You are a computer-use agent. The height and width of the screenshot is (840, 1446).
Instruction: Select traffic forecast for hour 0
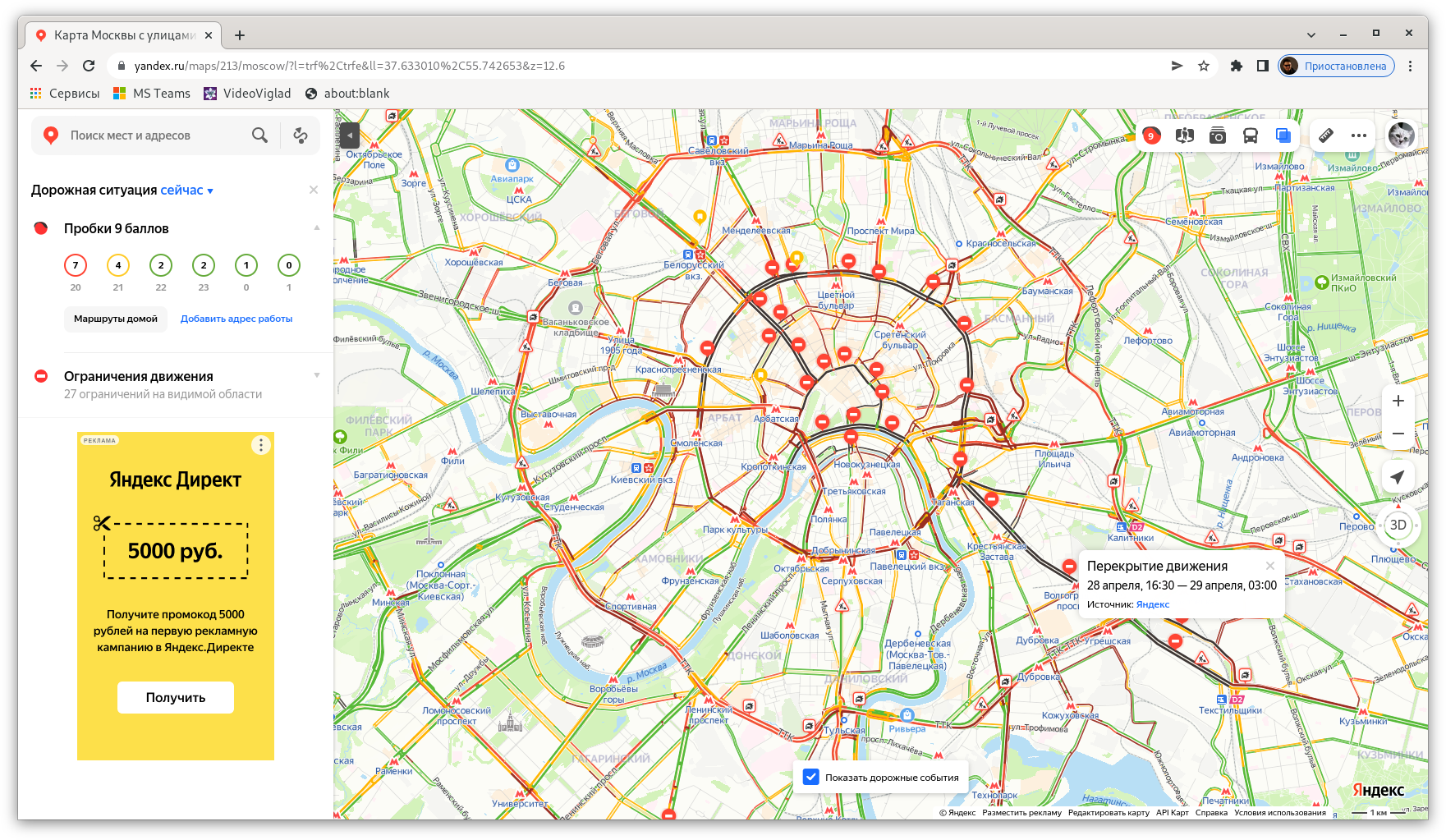tap(246, 265)
